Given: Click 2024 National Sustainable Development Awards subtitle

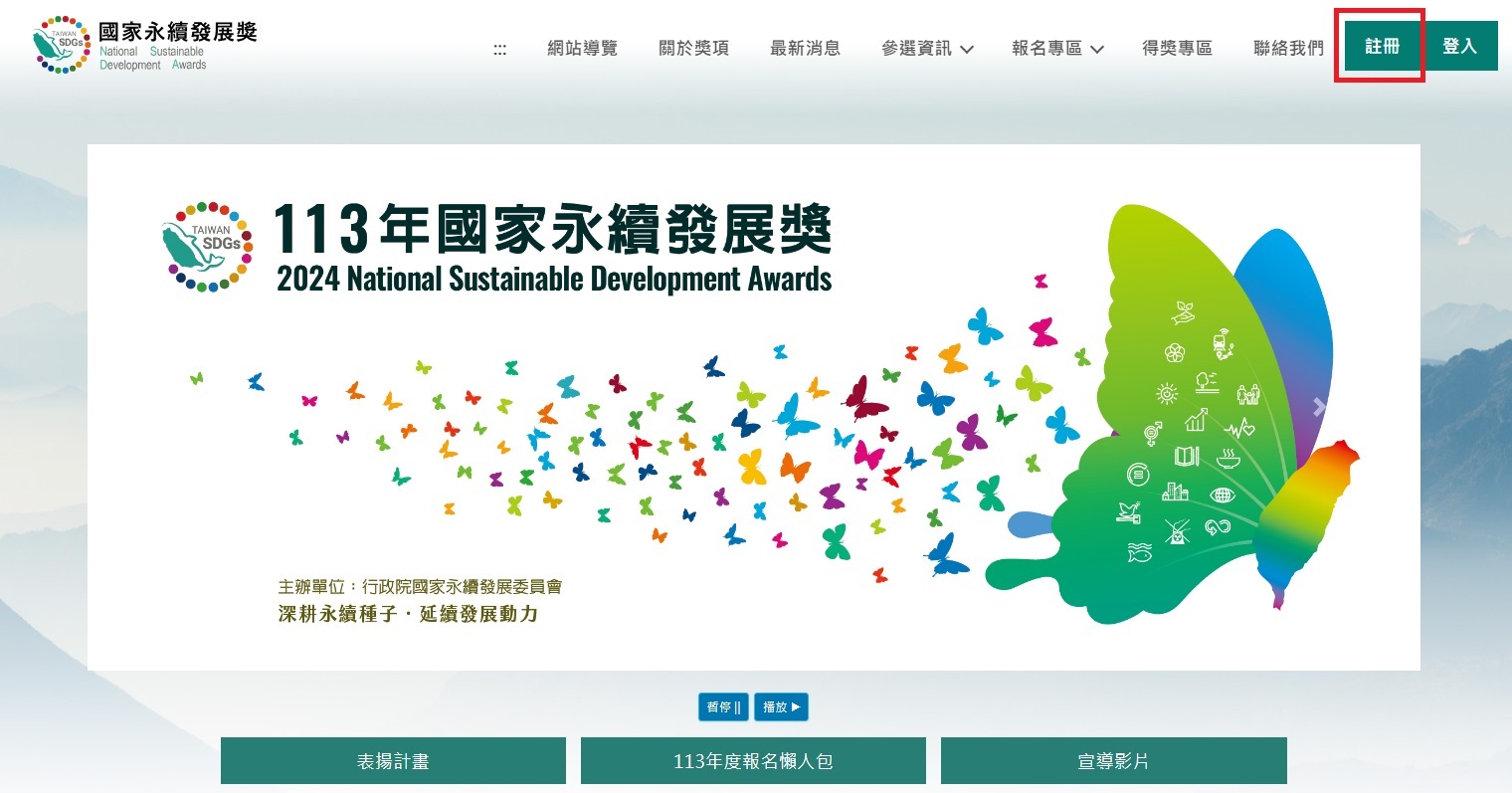Looking at the screenshot, I should (x=554, y=279).
